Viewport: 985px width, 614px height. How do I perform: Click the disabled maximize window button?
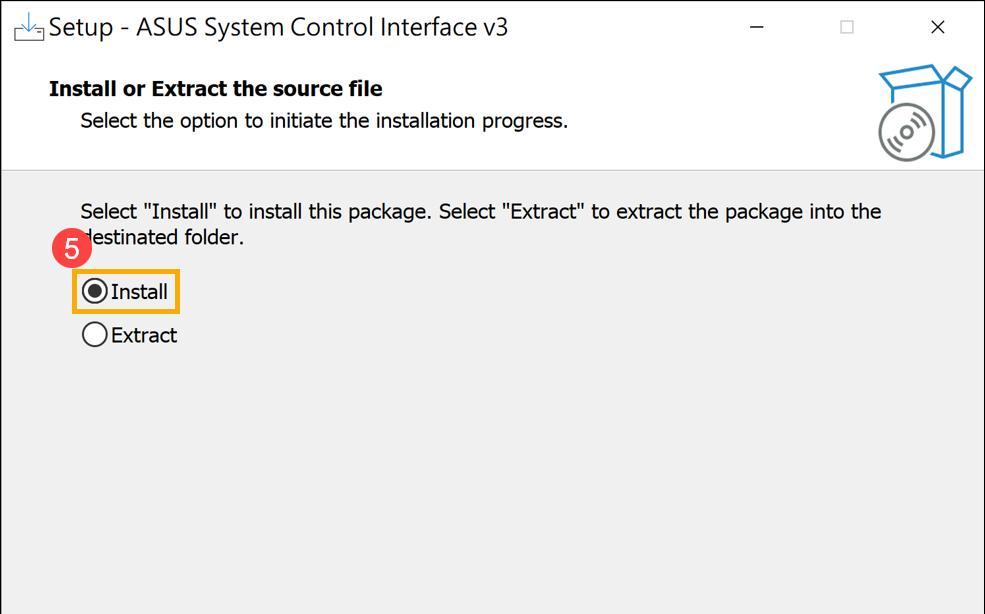click(x=847, y=27)
